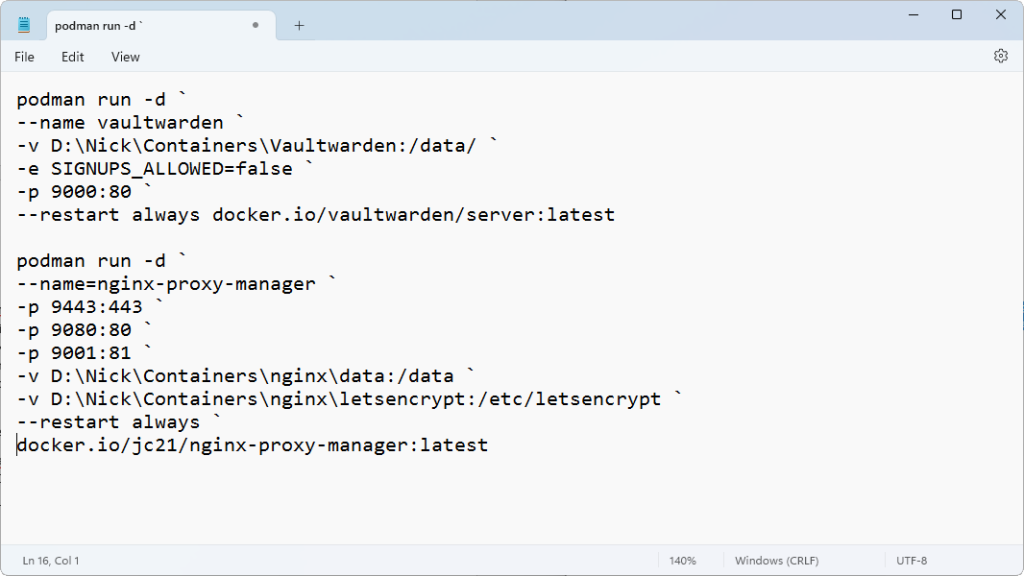The width and height of the screenshot is (1024, 576).
Task: Maximize the Notepad window
Action: pyautogui.click(x=957, y=15)
